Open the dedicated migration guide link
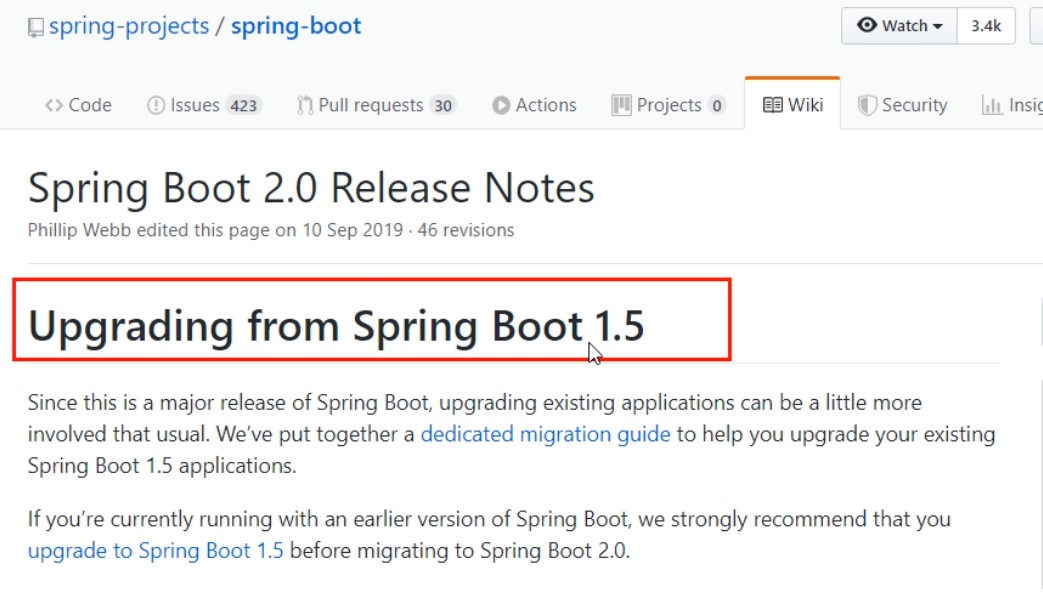The width and height of the screenshot is (1043, 602). 545,435
